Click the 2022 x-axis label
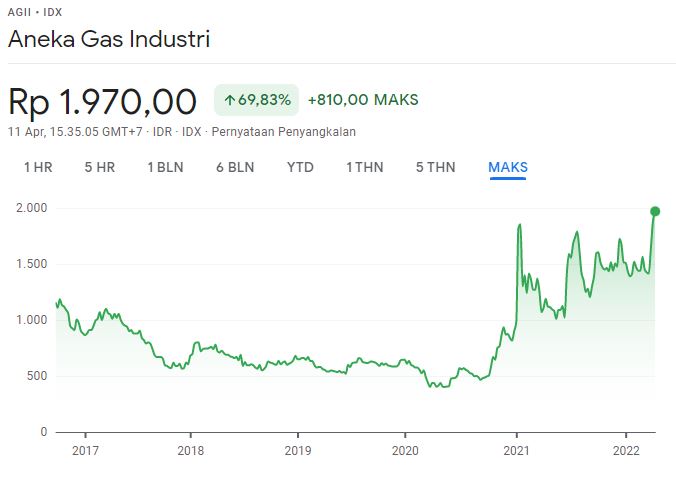This screenshot has height=479, width=676. (x=626, y=451)
